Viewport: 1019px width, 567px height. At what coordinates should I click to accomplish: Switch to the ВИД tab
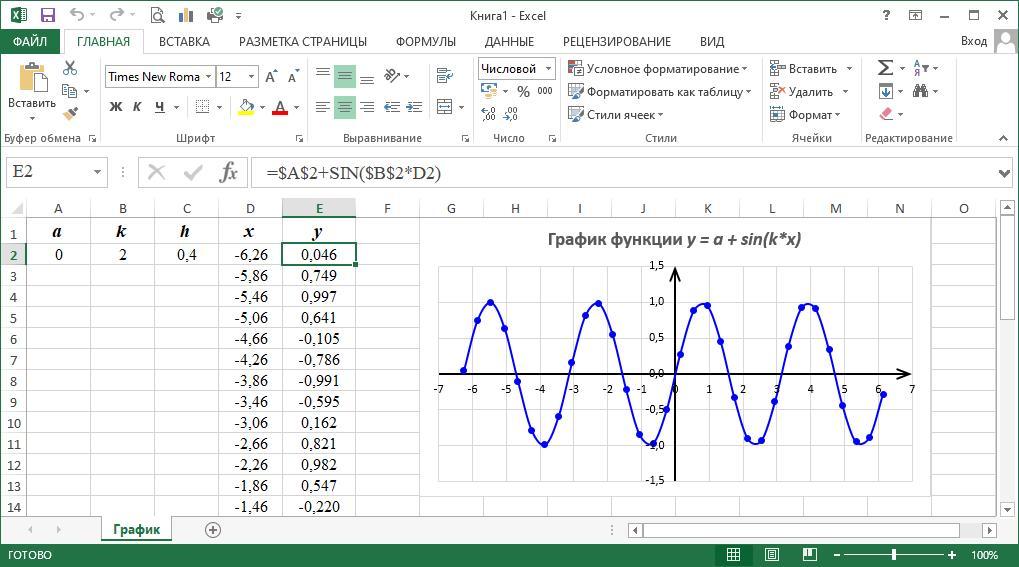tap(712, 42)
